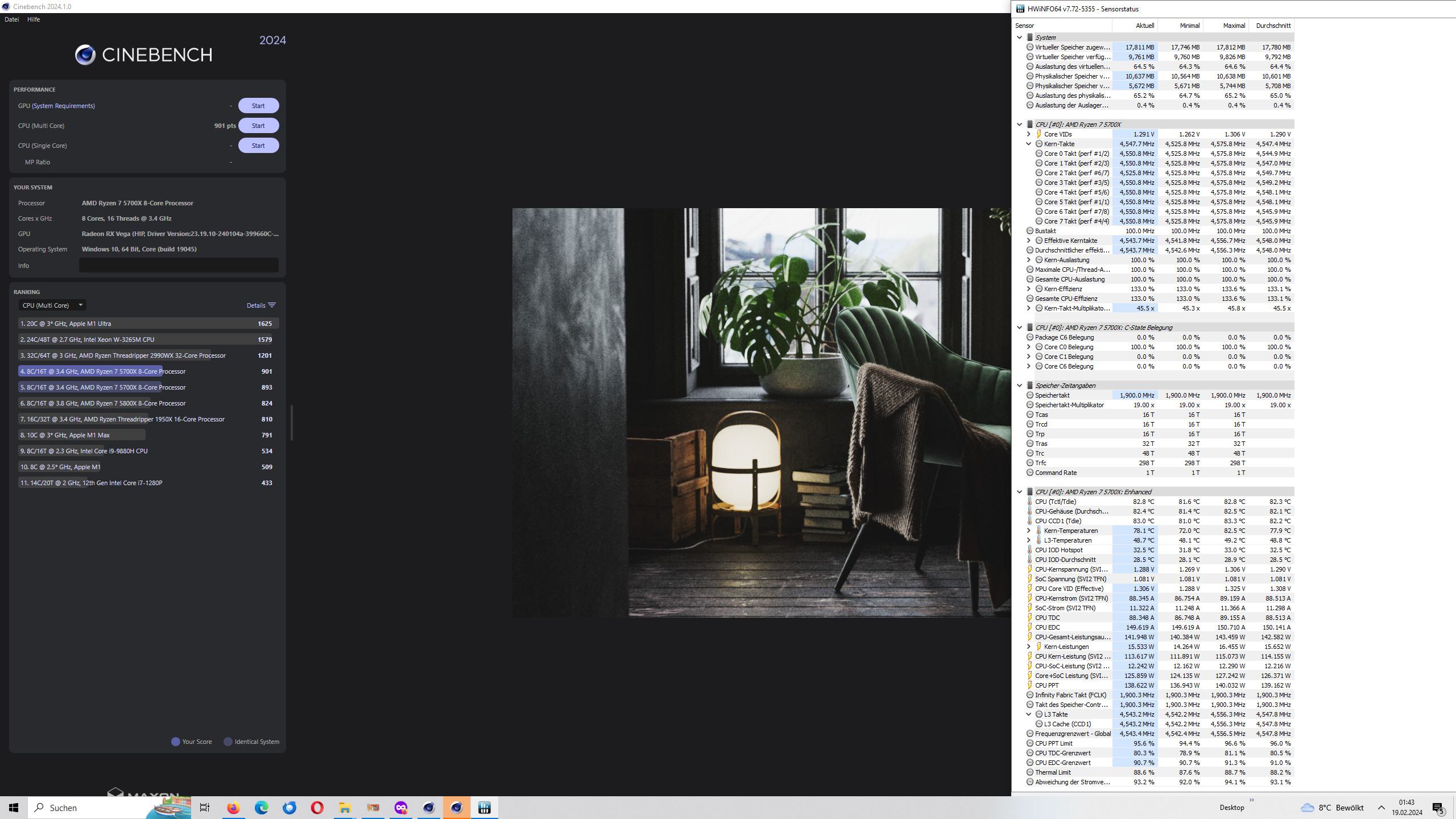Select the CPU (Tctl/Tdie) thermometer icon
This screenshot has width=1456, height=819.
[x=1029, y=502]
